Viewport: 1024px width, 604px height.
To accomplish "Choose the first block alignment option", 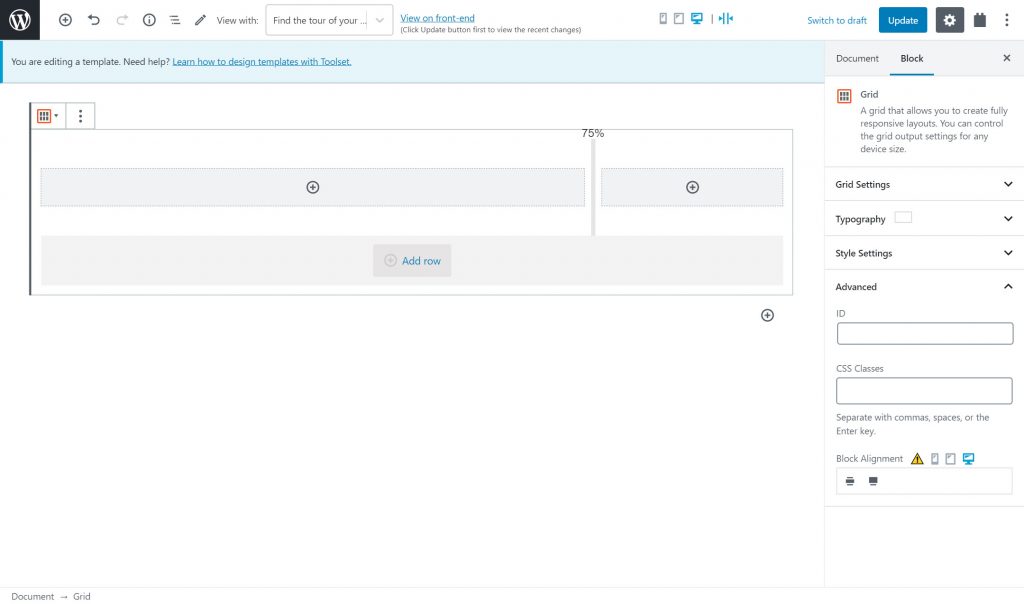I will (850, 481).
